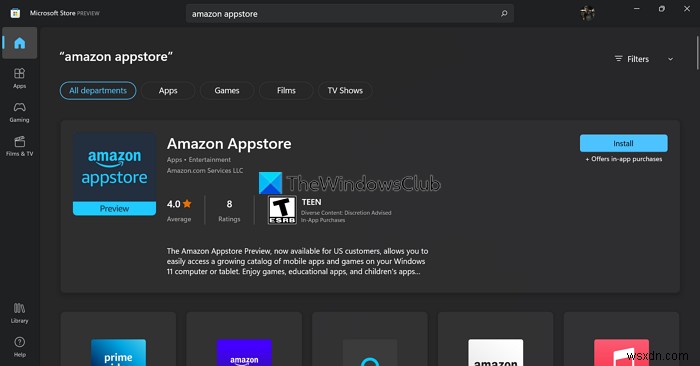Open the white Amazon app card
The width and height of the screenshot is (700, 366).
click(x=496, y=339)
